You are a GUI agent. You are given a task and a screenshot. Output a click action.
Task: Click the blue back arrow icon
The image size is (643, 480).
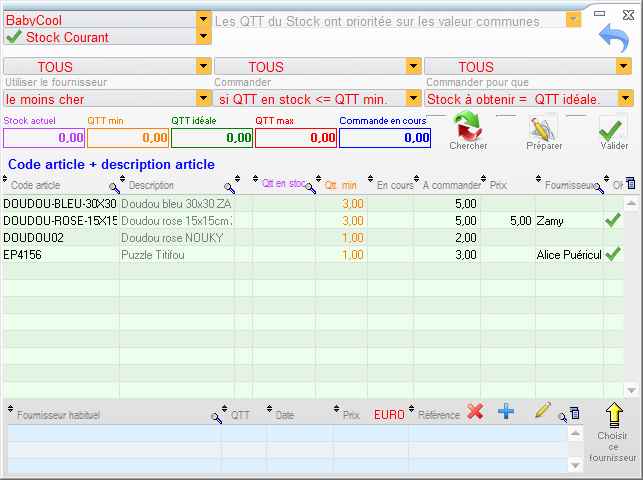tap(614, 38)
